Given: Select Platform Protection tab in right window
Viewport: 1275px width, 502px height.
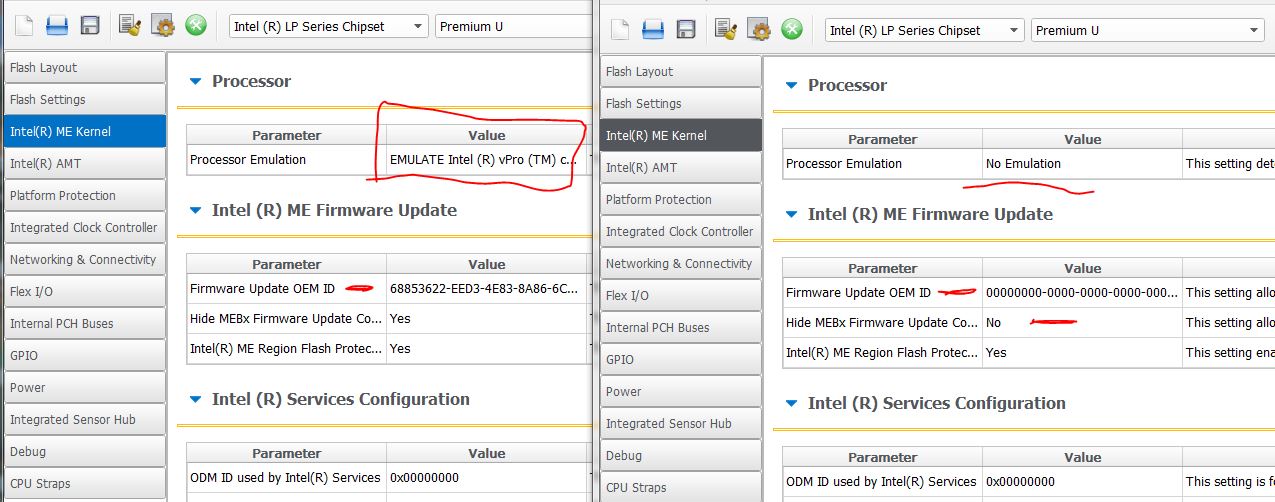Looking at the screenshot, I should (680, 200).
